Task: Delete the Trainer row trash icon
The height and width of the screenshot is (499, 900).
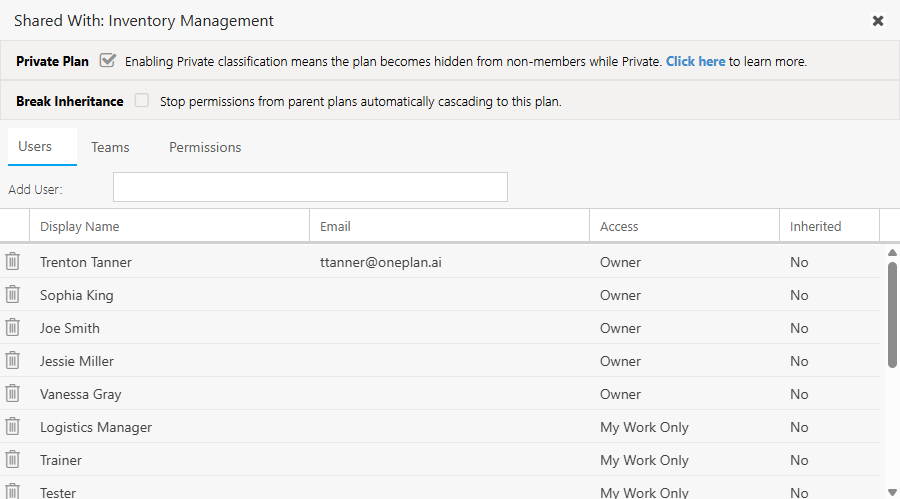Action: pos(13,459)
